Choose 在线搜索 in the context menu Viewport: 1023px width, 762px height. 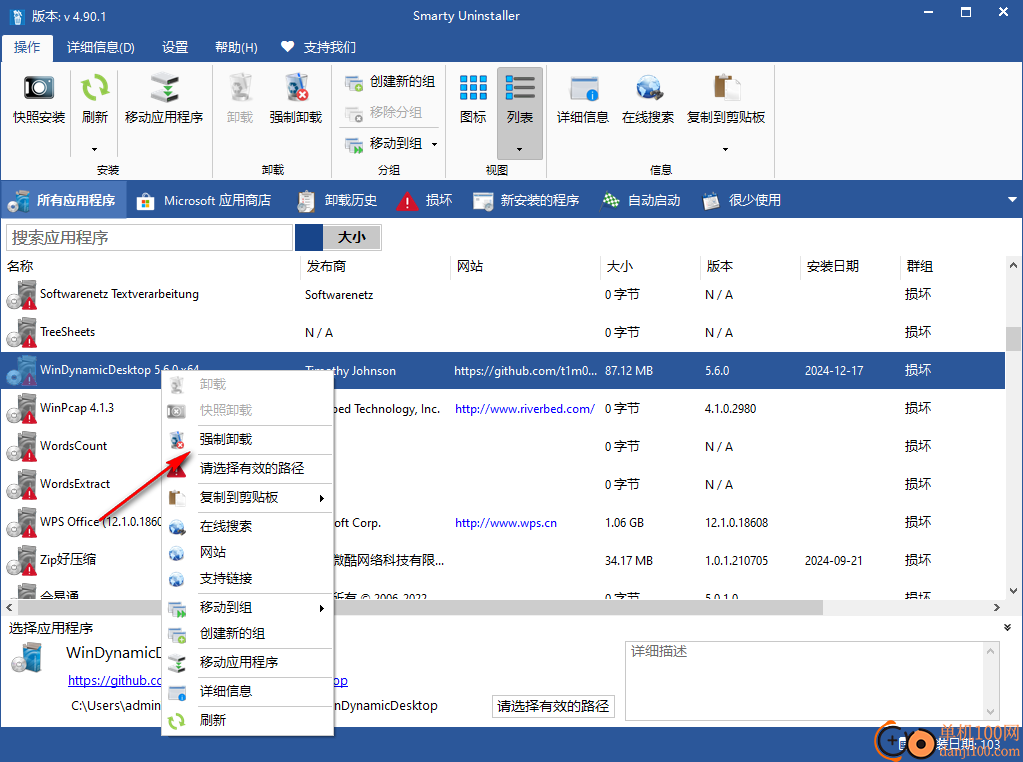coord(248,526)
